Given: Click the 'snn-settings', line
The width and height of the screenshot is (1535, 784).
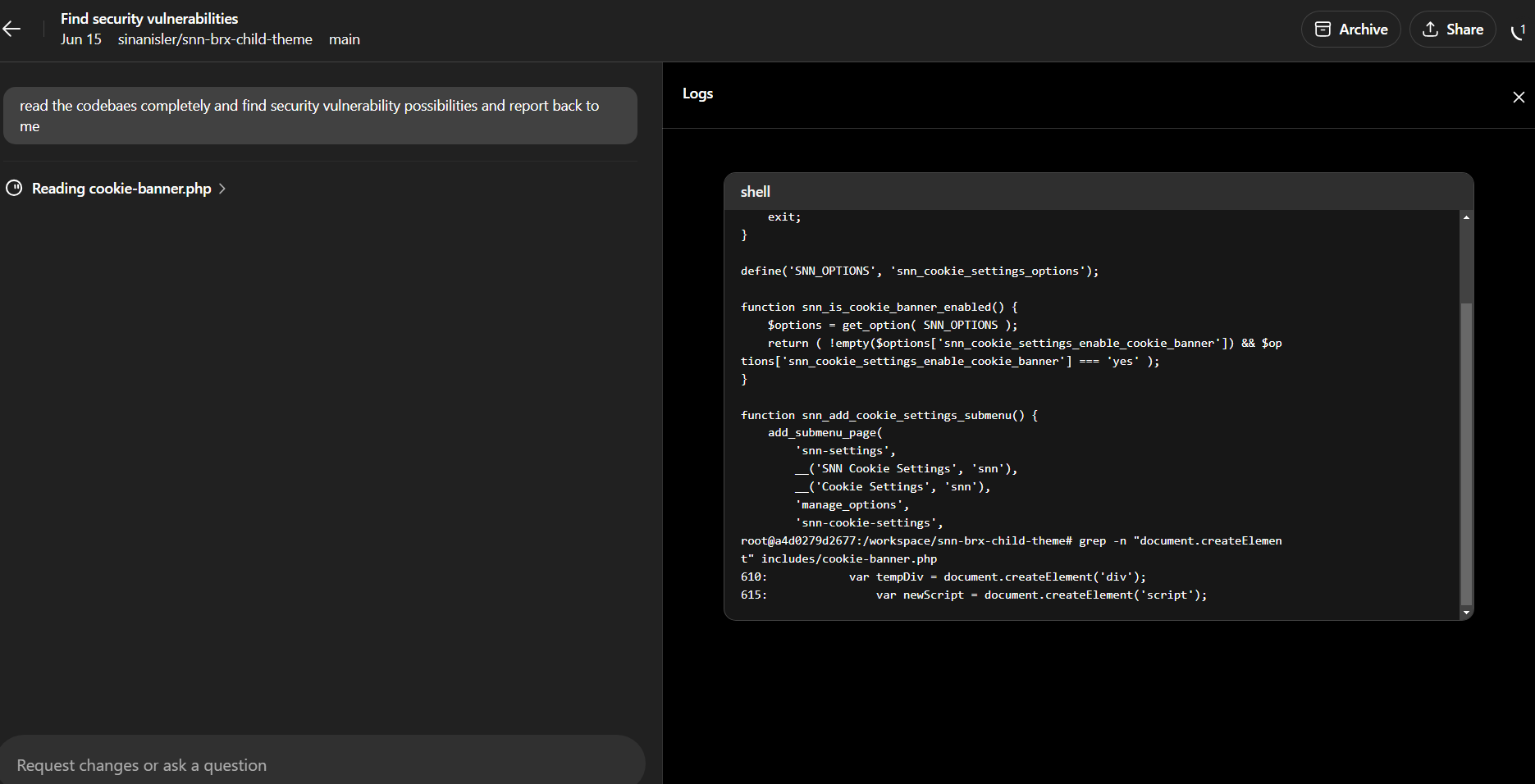Looking at the screenshot, I should [x=845, y=450].
